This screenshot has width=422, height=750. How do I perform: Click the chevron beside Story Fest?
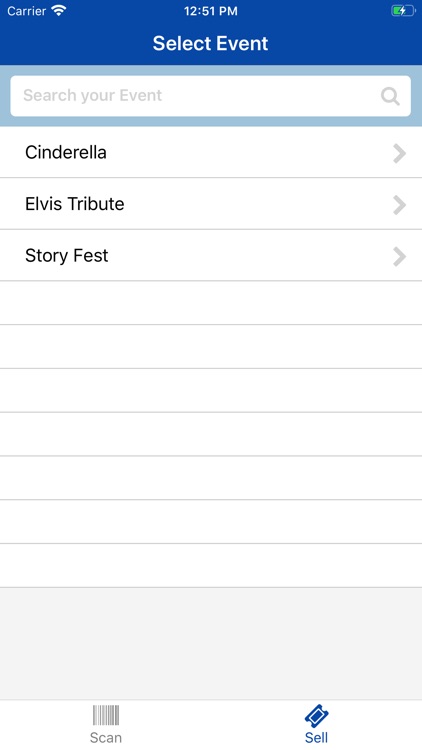coord(400,256)
